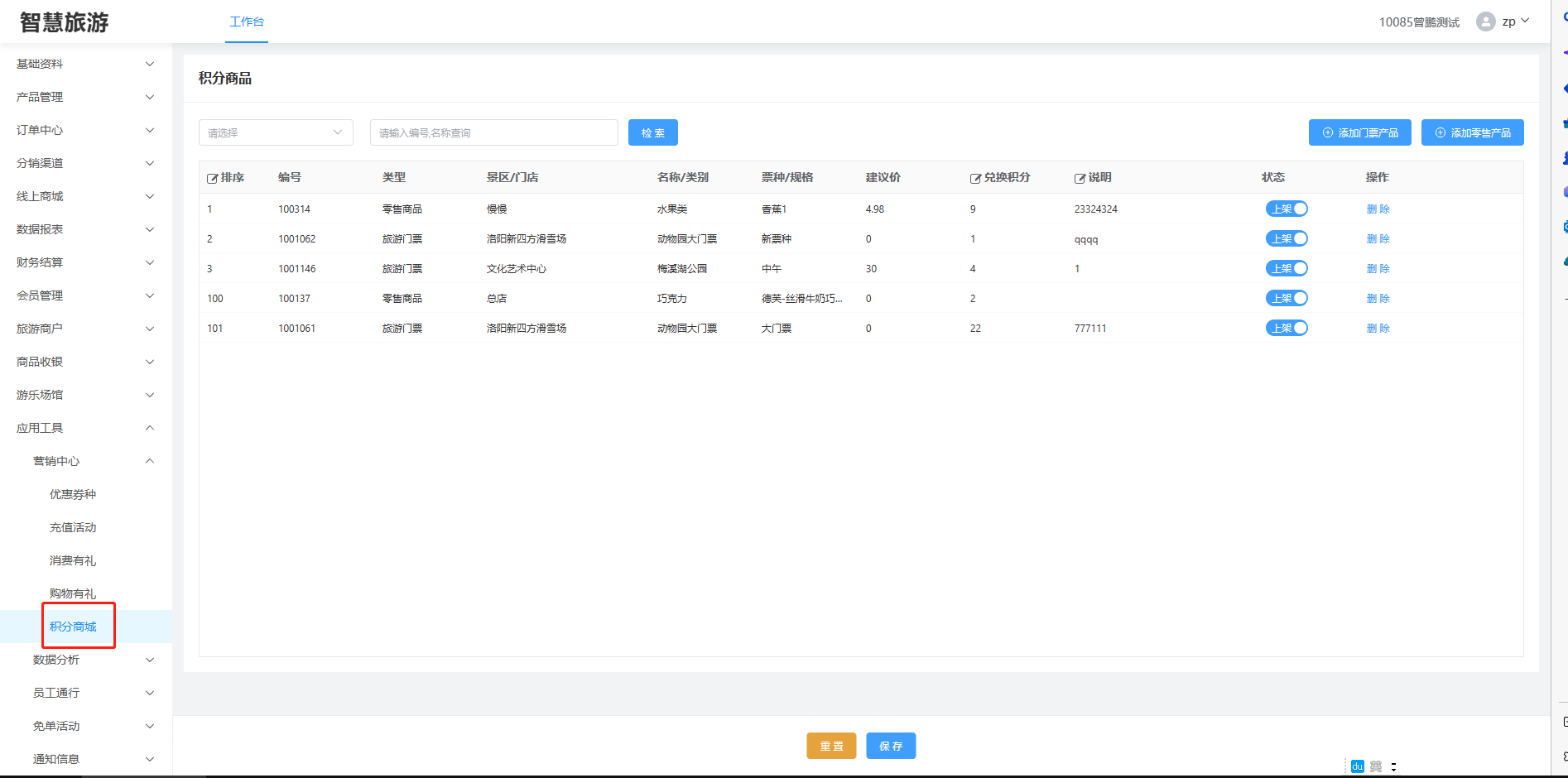Toggle 上架 switch for item 100314
Screen dimensions: 1568x778
[1287, 209]
